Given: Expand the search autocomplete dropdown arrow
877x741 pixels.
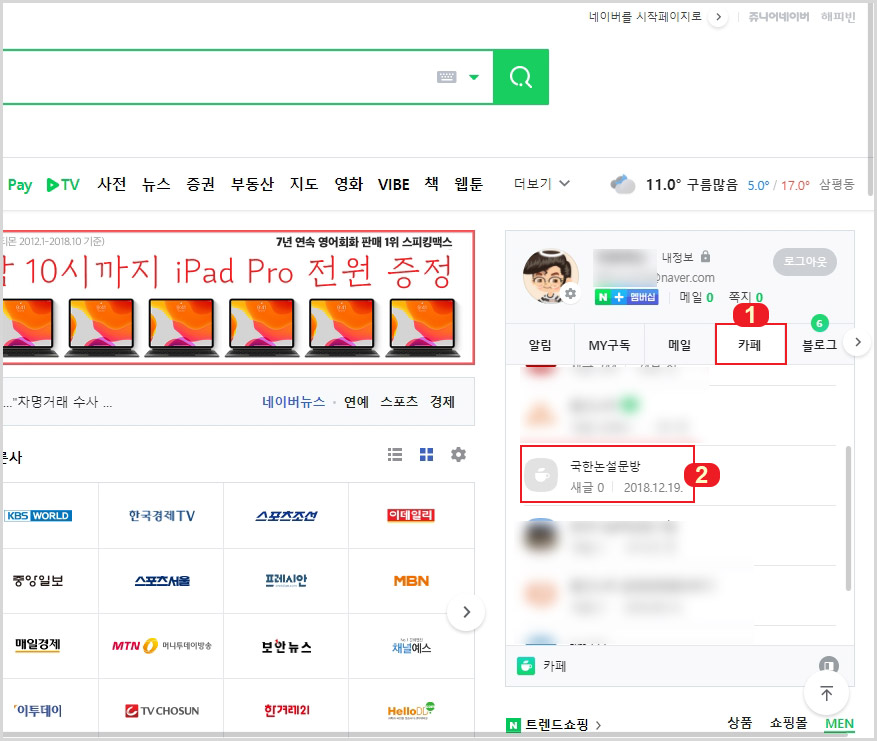Looking at the screenshot, I should click(x=474, y=77).
